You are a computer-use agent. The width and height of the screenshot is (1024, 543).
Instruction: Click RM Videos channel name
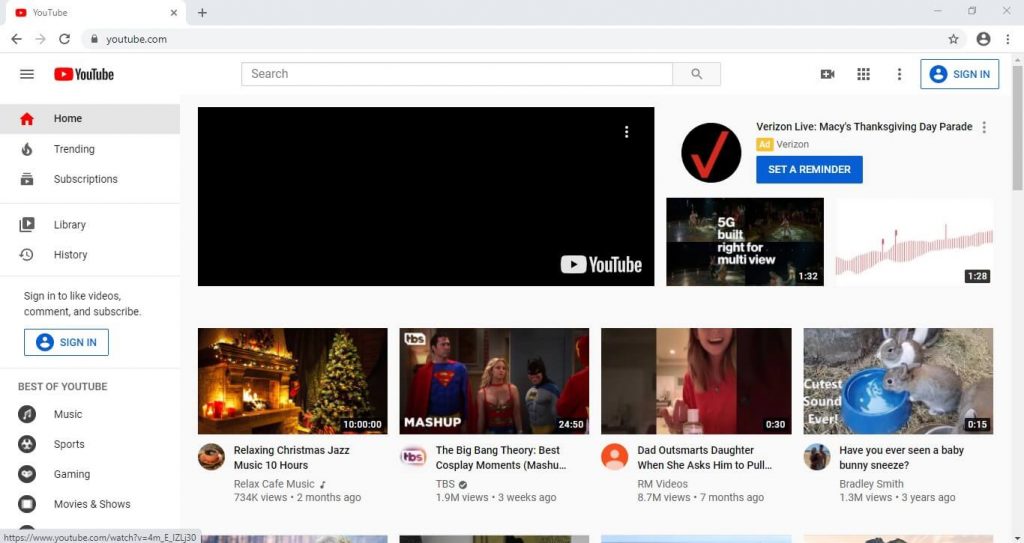pos(662,484)
